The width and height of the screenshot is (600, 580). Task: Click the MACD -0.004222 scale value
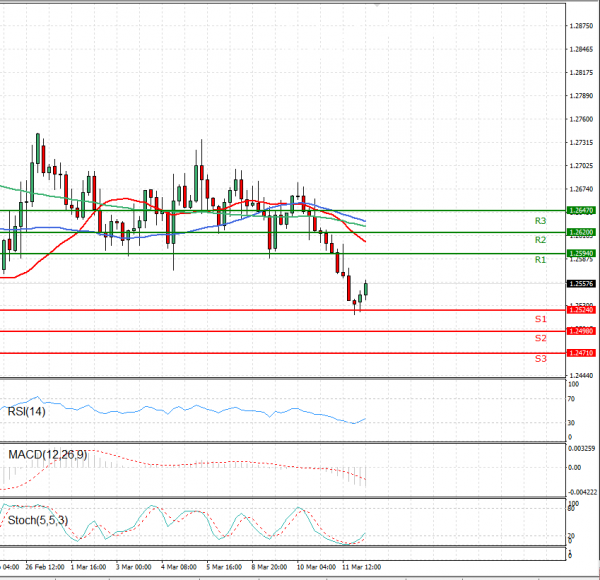pyautogui.click(x=582, y=492)
